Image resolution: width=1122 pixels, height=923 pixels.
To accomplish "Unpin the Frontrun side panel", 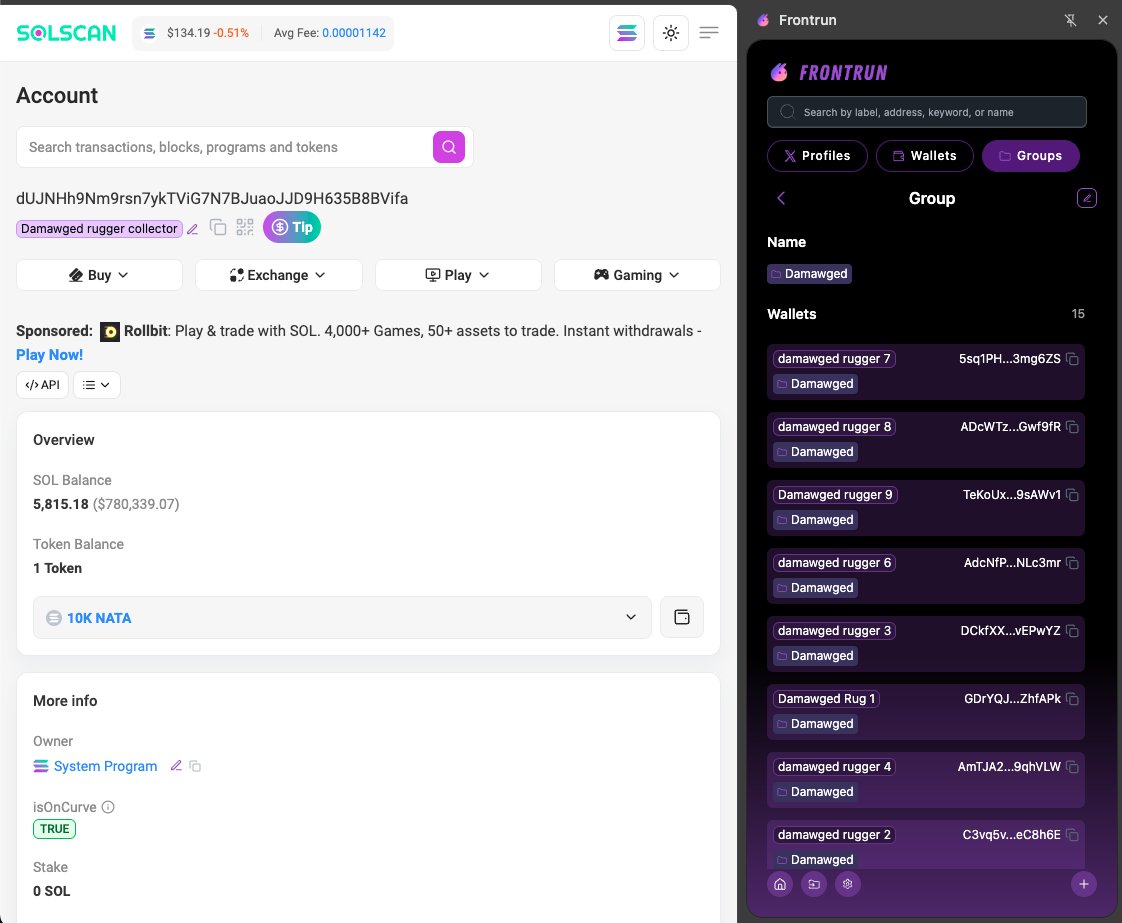I will 1070,20.
